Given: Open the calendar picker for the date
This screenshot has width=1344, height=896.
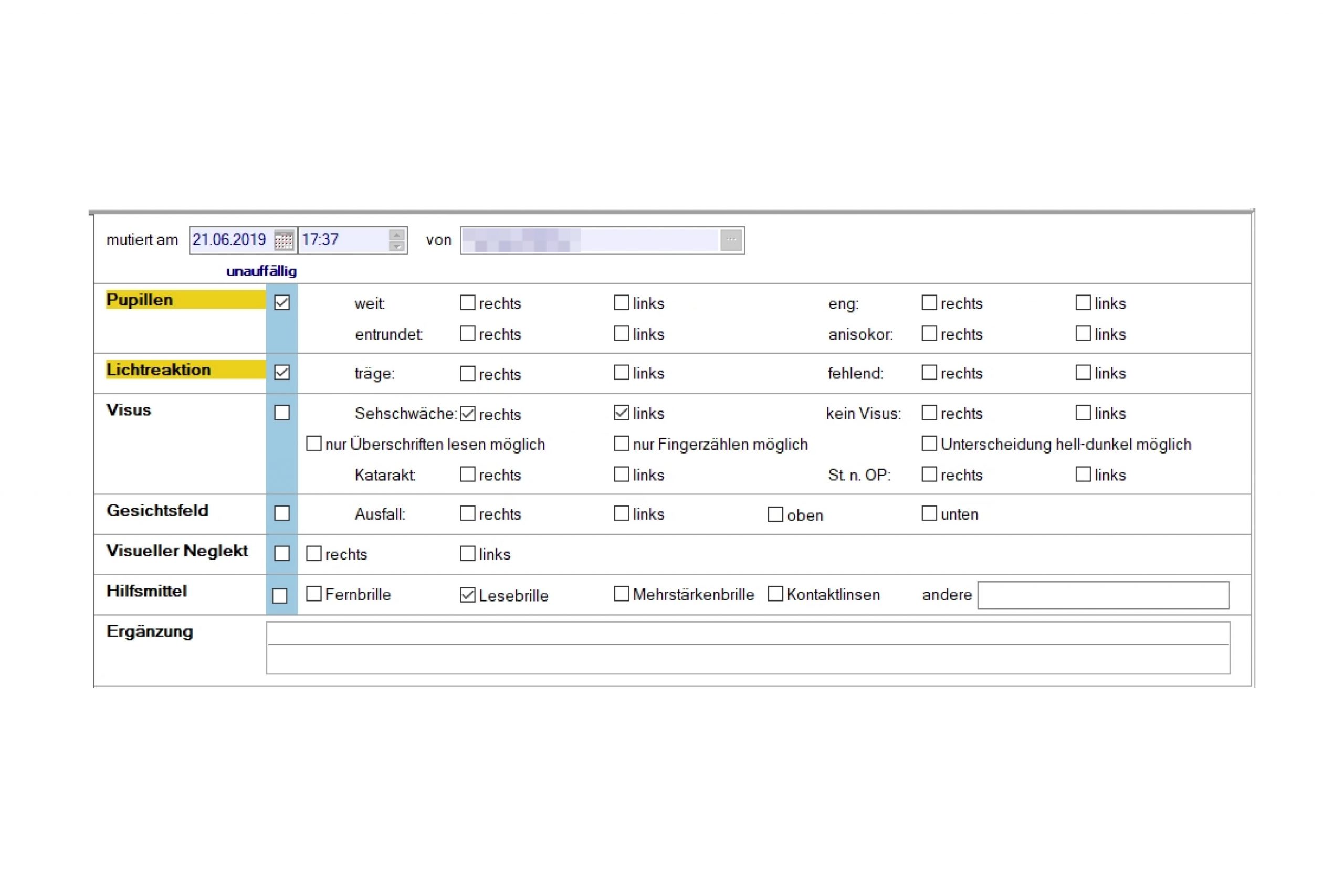Looking at the screenshot, I should click(283, 240).
